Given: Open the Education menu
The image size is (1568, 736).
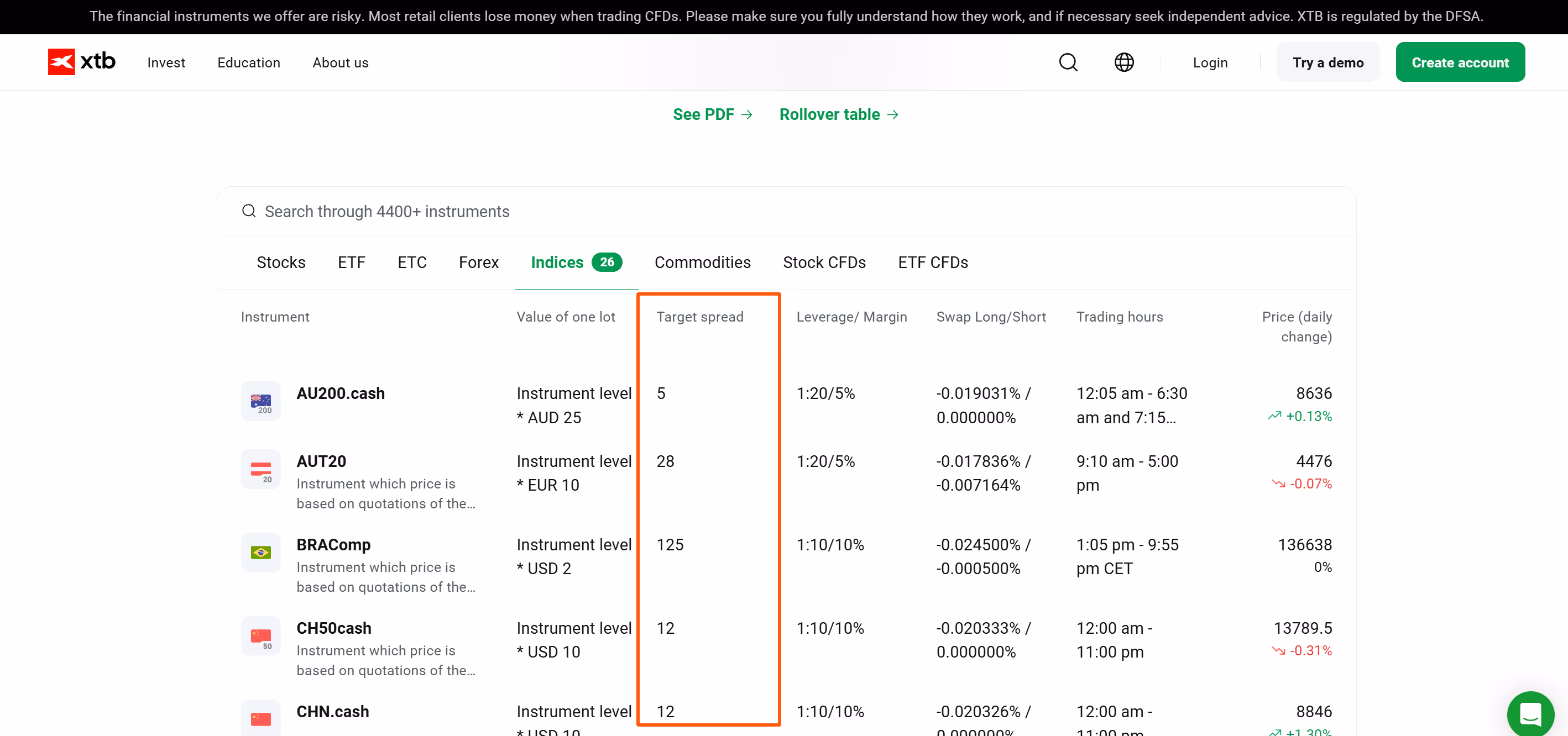Looking at the screenshot, I should (248, 62).
